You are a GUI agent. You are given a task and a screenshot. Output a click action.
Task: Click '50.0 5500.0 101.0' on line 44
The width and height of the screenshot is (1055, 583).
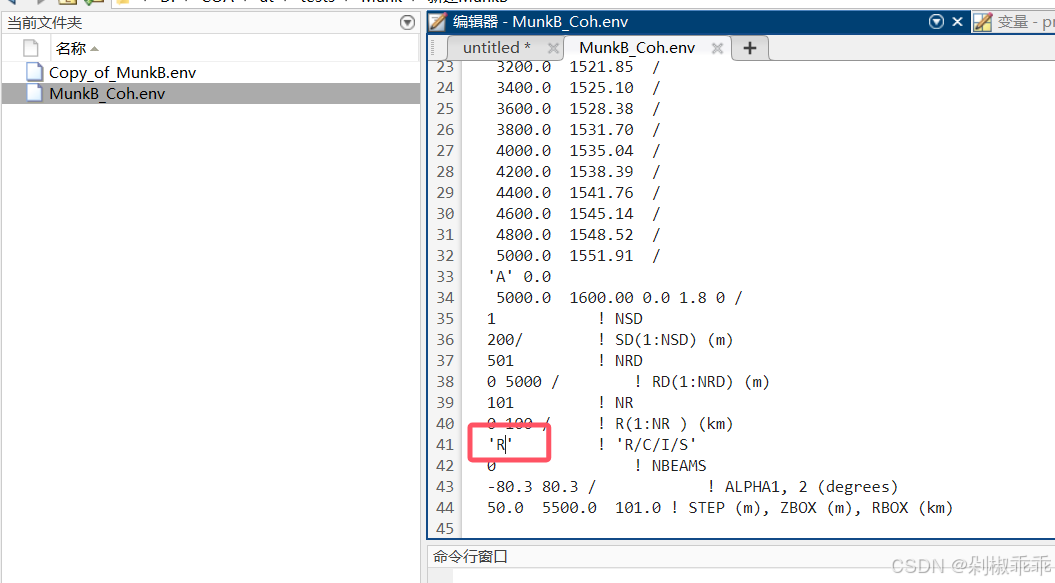click(575, 508)
